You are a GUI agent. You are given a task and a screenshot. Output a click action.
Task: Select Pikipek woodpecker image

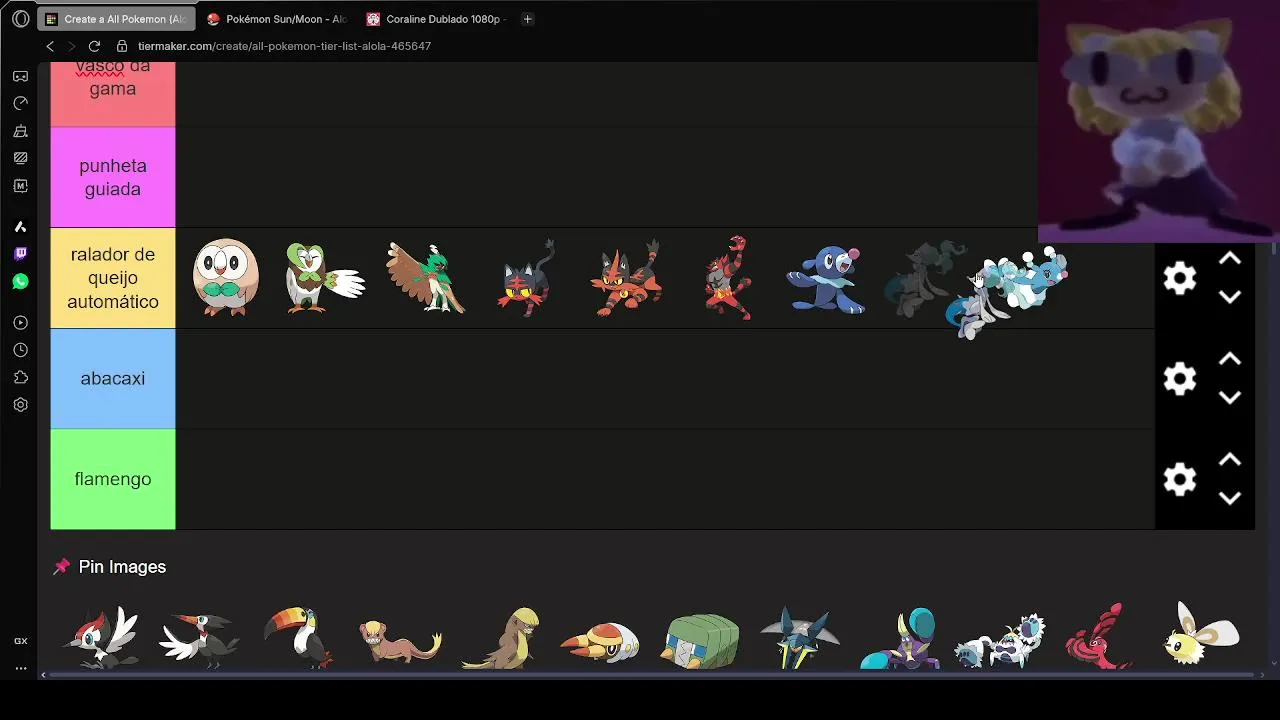click(x=100, y=636)
